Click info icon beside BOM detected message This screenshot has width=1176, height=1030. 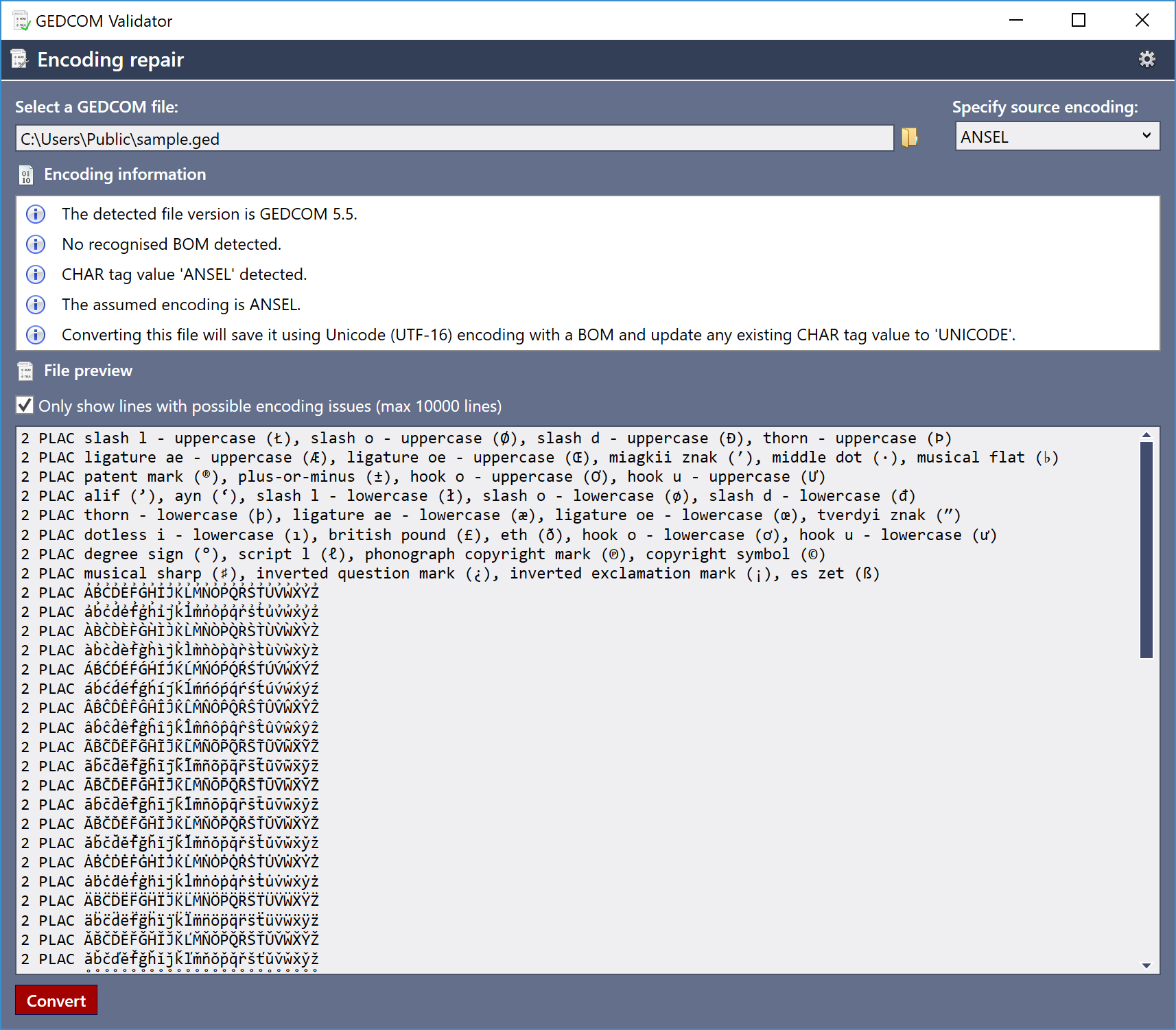point(36,244)
